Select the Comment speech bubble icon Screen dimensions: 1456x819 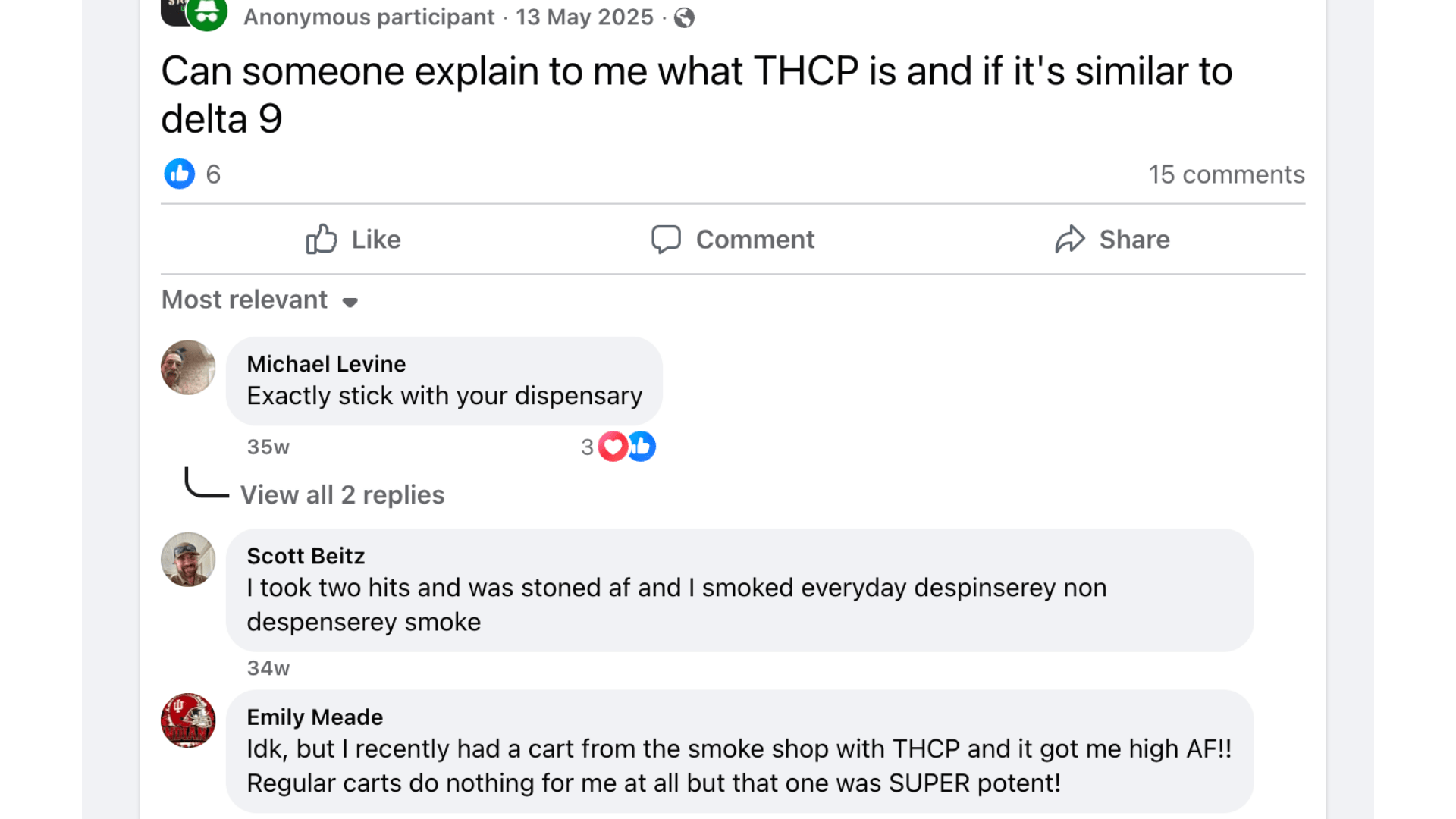[x=668, y=240]
